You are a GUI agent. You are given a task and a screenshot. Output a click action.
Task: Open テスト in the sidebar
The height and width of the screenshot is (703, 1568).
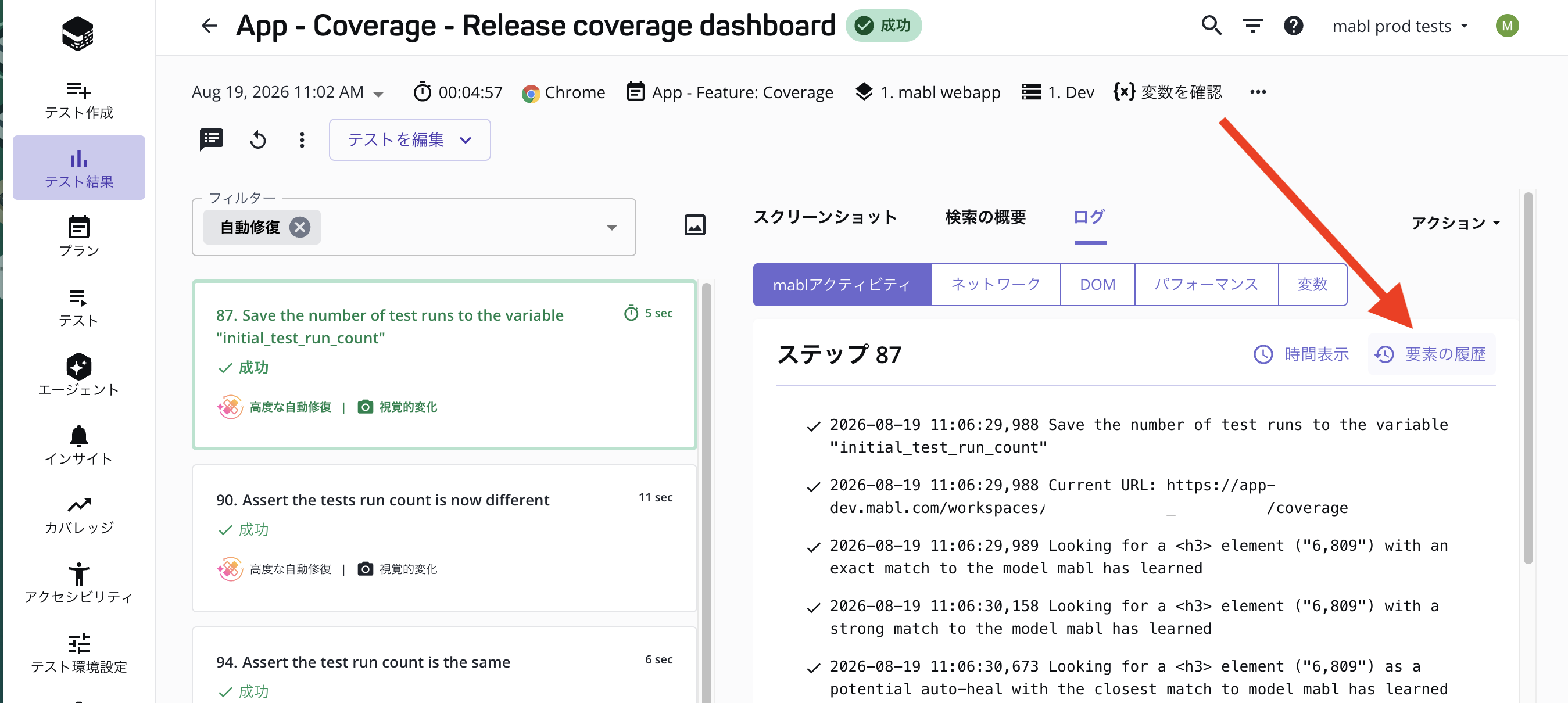(78, 307)
